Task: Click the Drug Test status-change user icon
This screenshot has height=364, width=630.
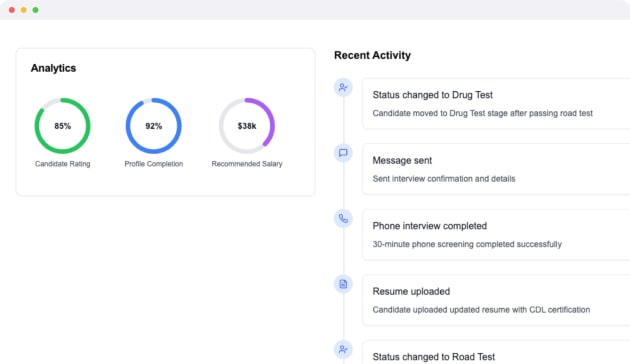Action: (x=343, y=87)
